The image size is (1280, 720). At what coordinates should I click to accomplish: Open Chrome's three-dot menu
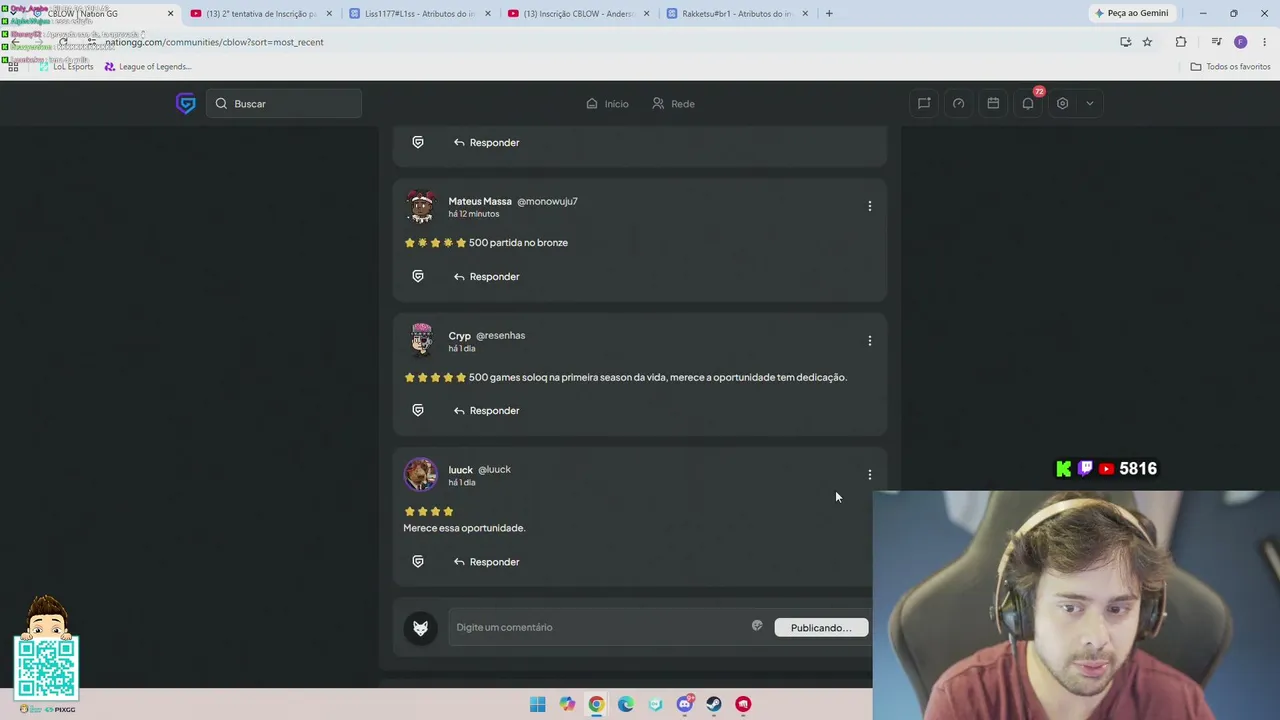(1265, 42)
